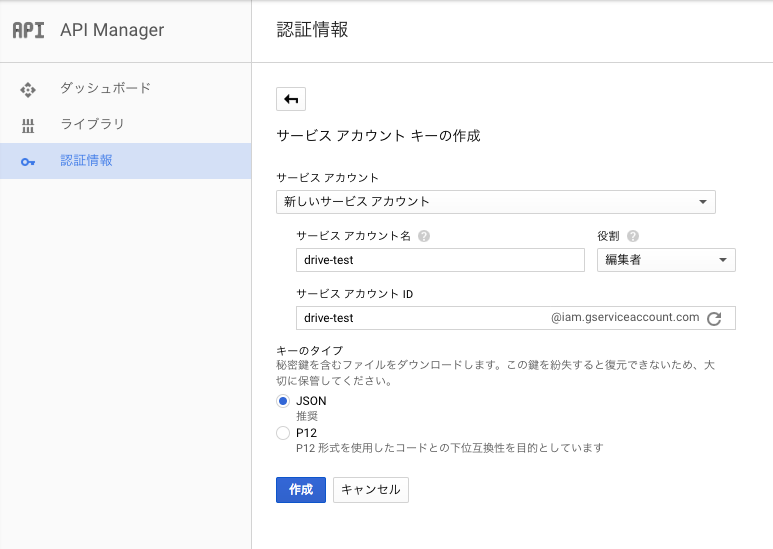Click the キーのタイプ label

[x=310, y=350]
